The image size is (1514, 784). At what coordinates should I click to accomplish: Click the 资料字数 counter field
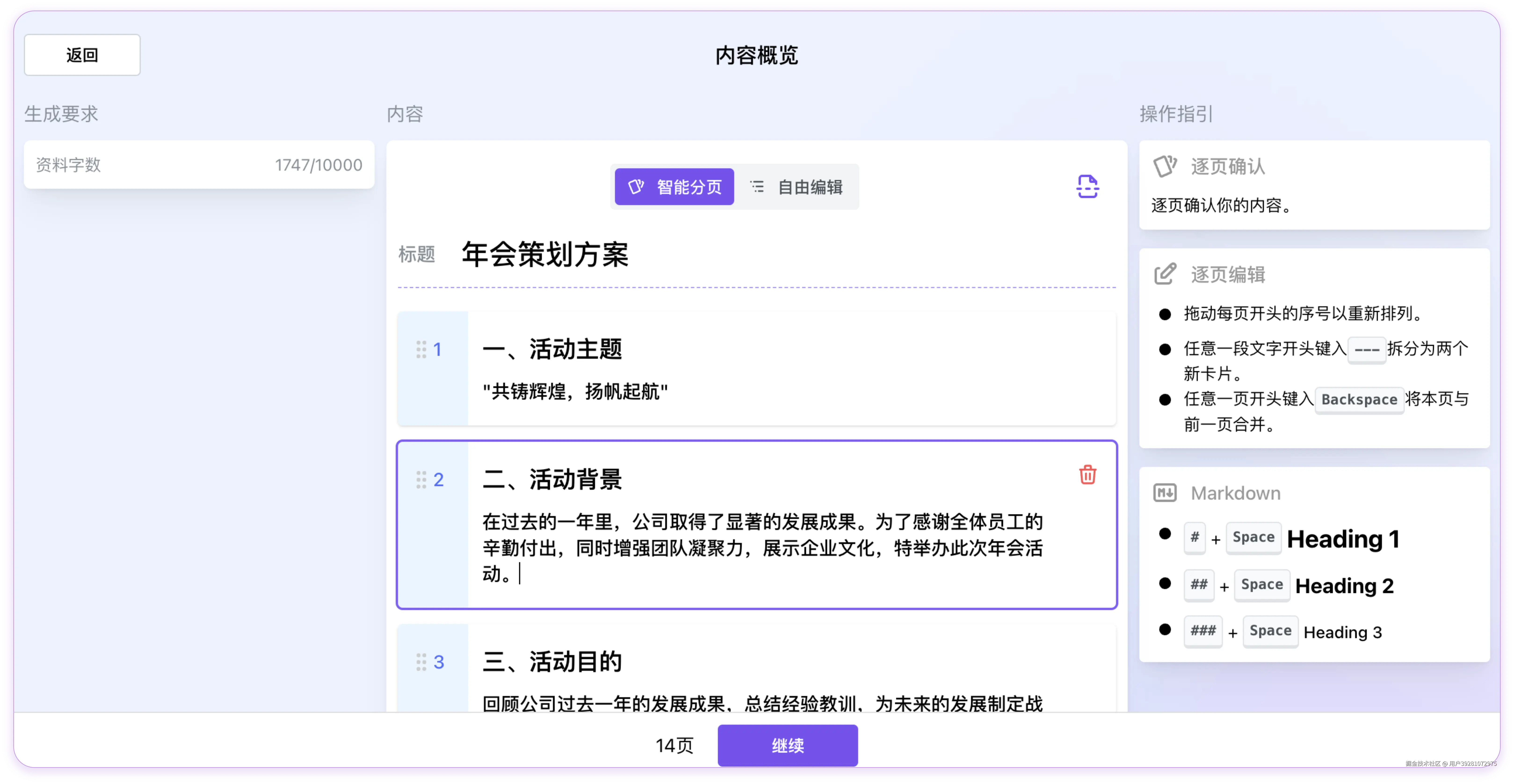tap(199, 164)
